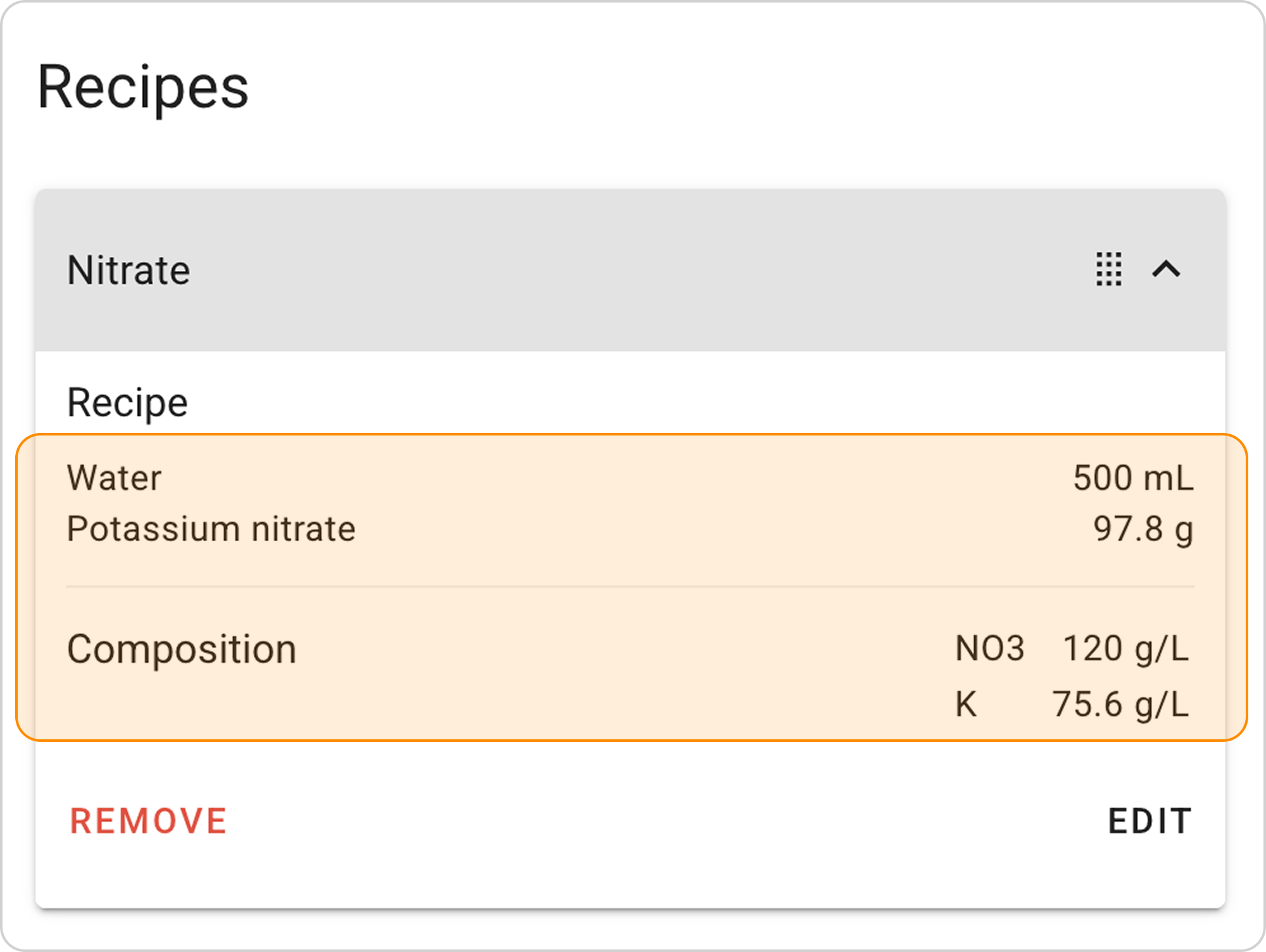This screenshot has height=952, width=1266.
Task: Remove the Nitrate recipe
Action: 148,821
